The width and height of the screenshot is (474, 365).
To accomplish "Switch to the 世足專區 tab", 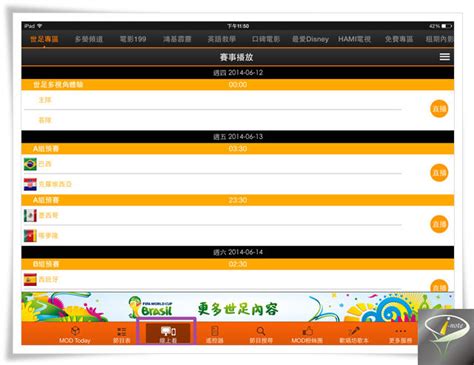I will pyautogui.click(x=44, y=39).
